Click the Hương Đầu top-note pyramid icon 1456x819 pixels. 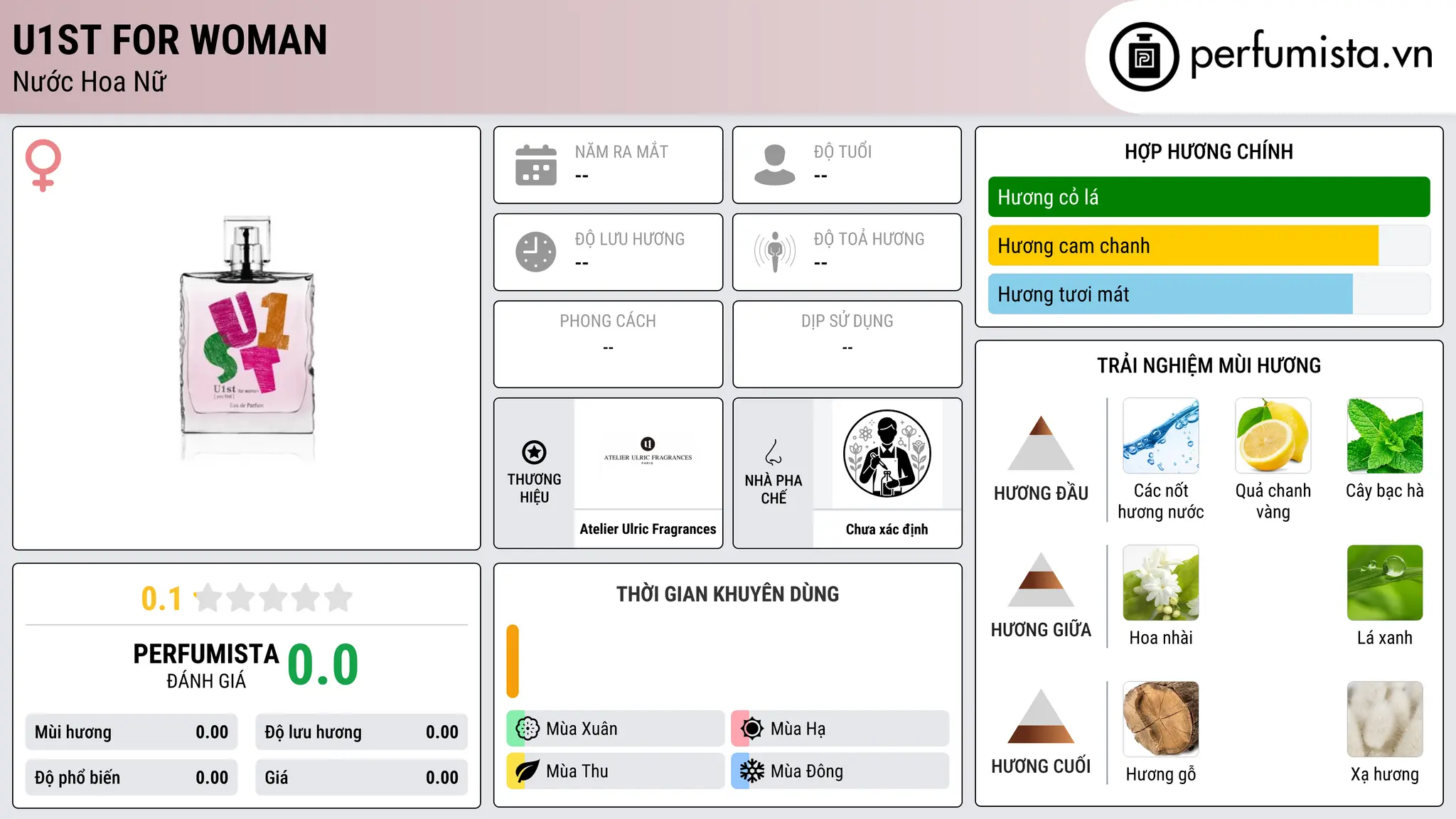1041,443
